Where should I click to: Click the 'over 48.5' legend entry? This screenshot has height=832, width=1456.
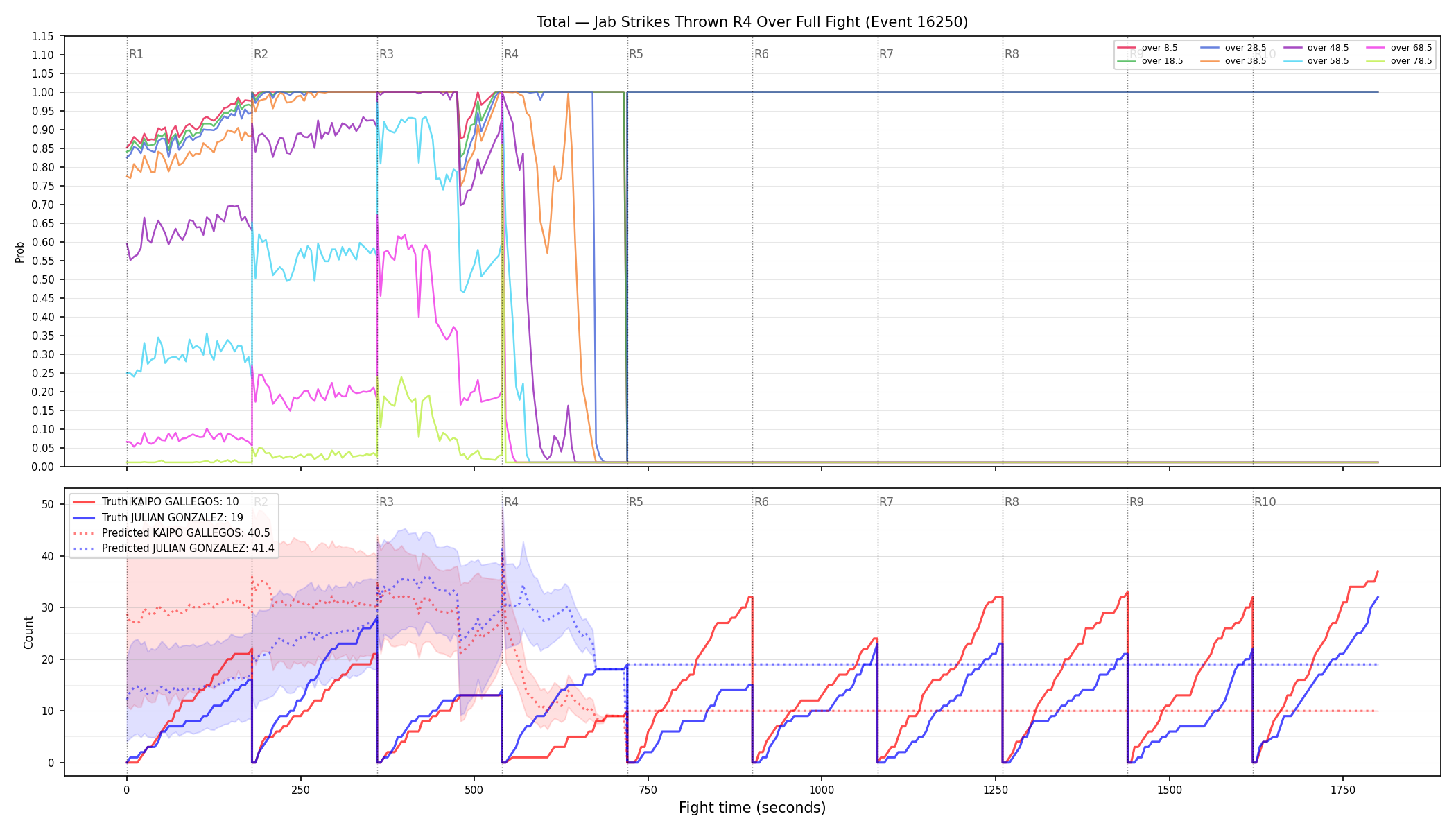coord(1316,48)
